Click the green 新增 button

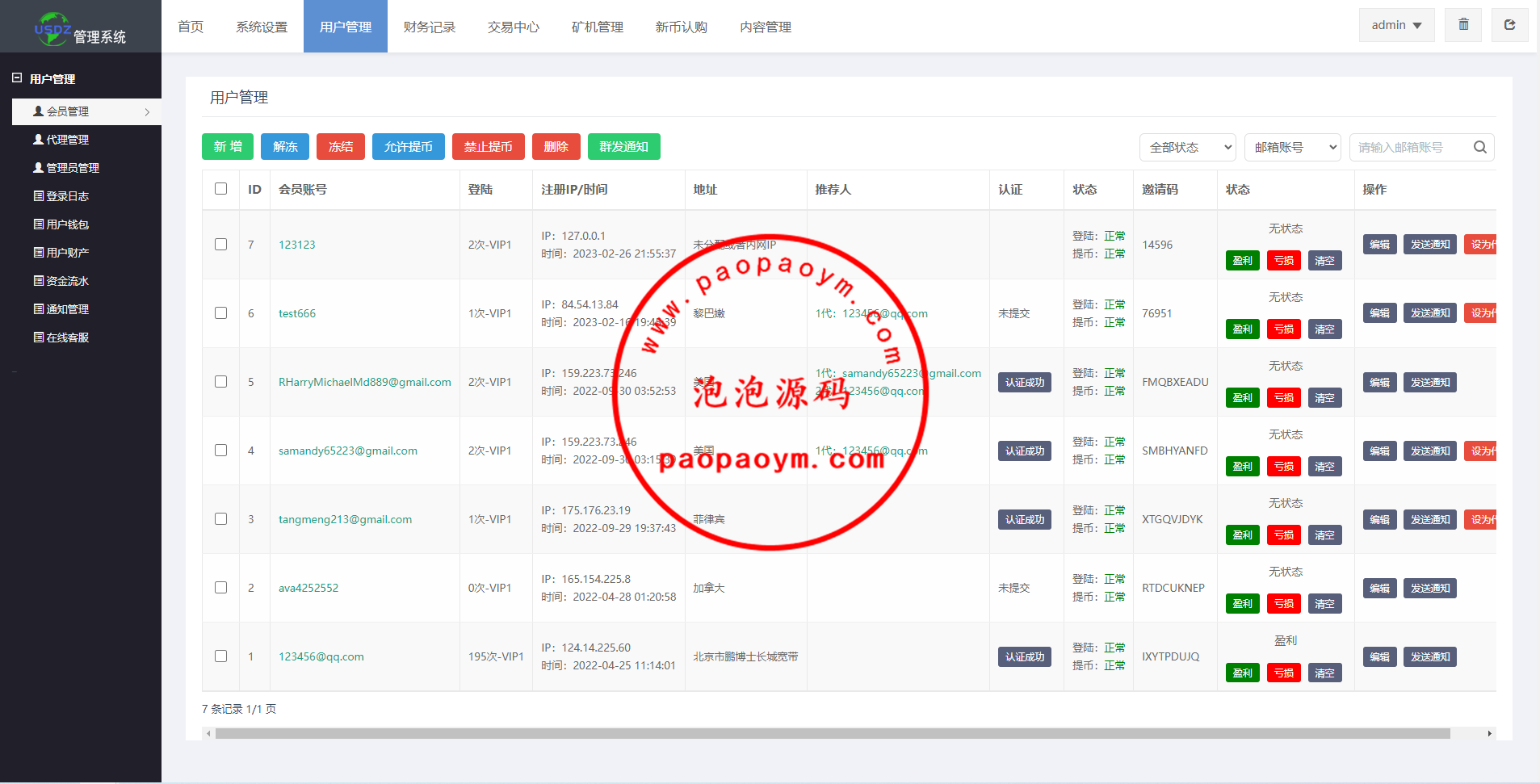pos(228,146)
